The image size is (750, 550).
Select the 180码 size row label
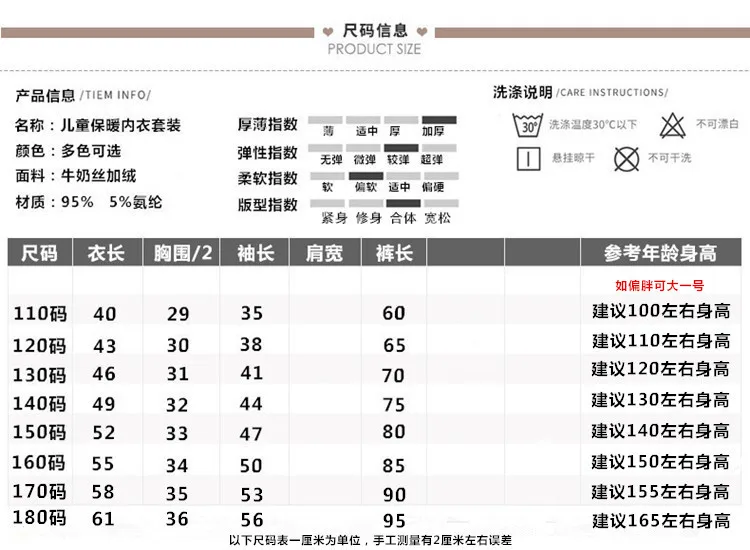tap(39, 517)
